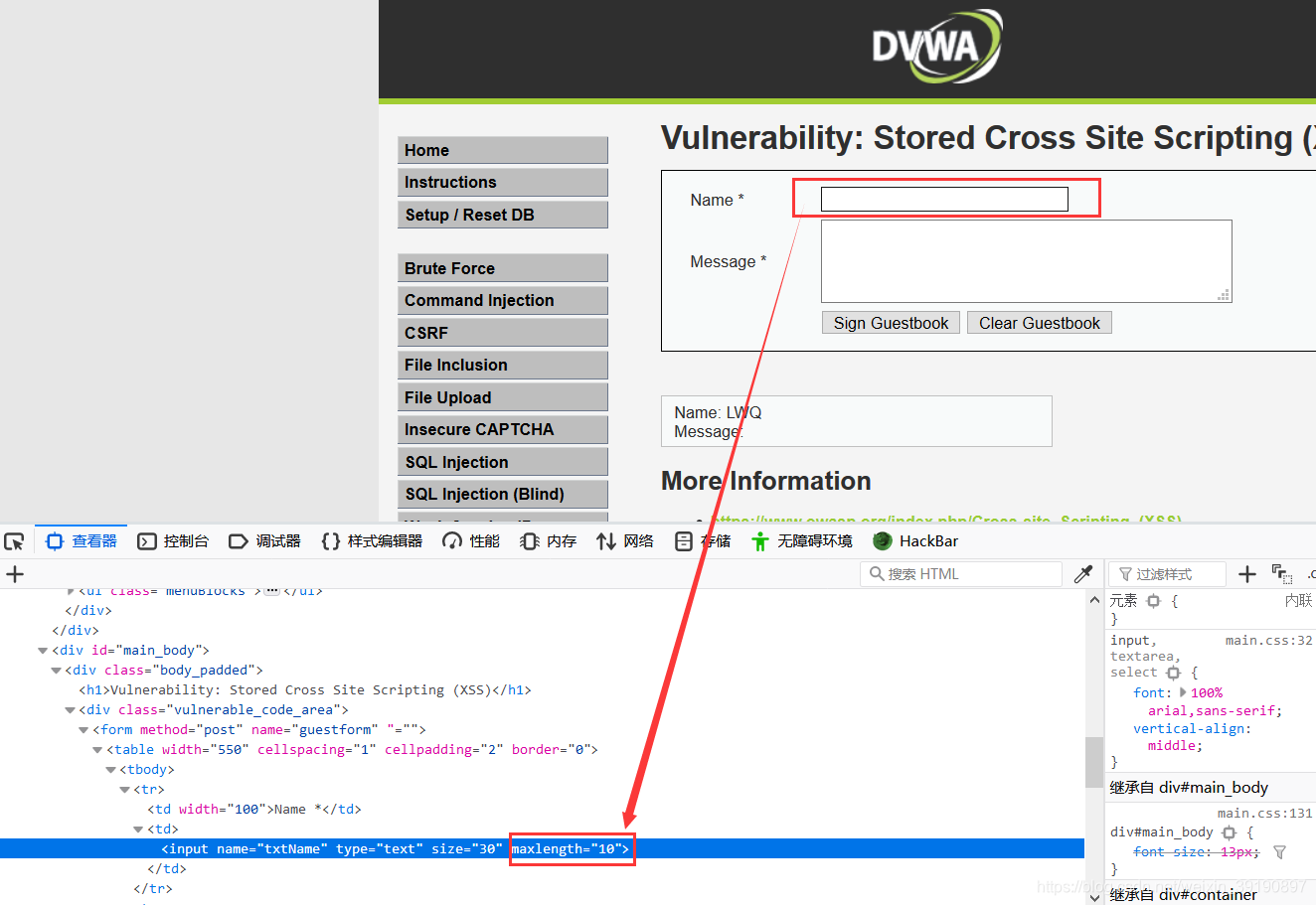This screenshot has width=1316, height=905.
Task: Click the Accessibility (无障碍环境) person icon
Action: pyautogui.click(x=760, y=541)
